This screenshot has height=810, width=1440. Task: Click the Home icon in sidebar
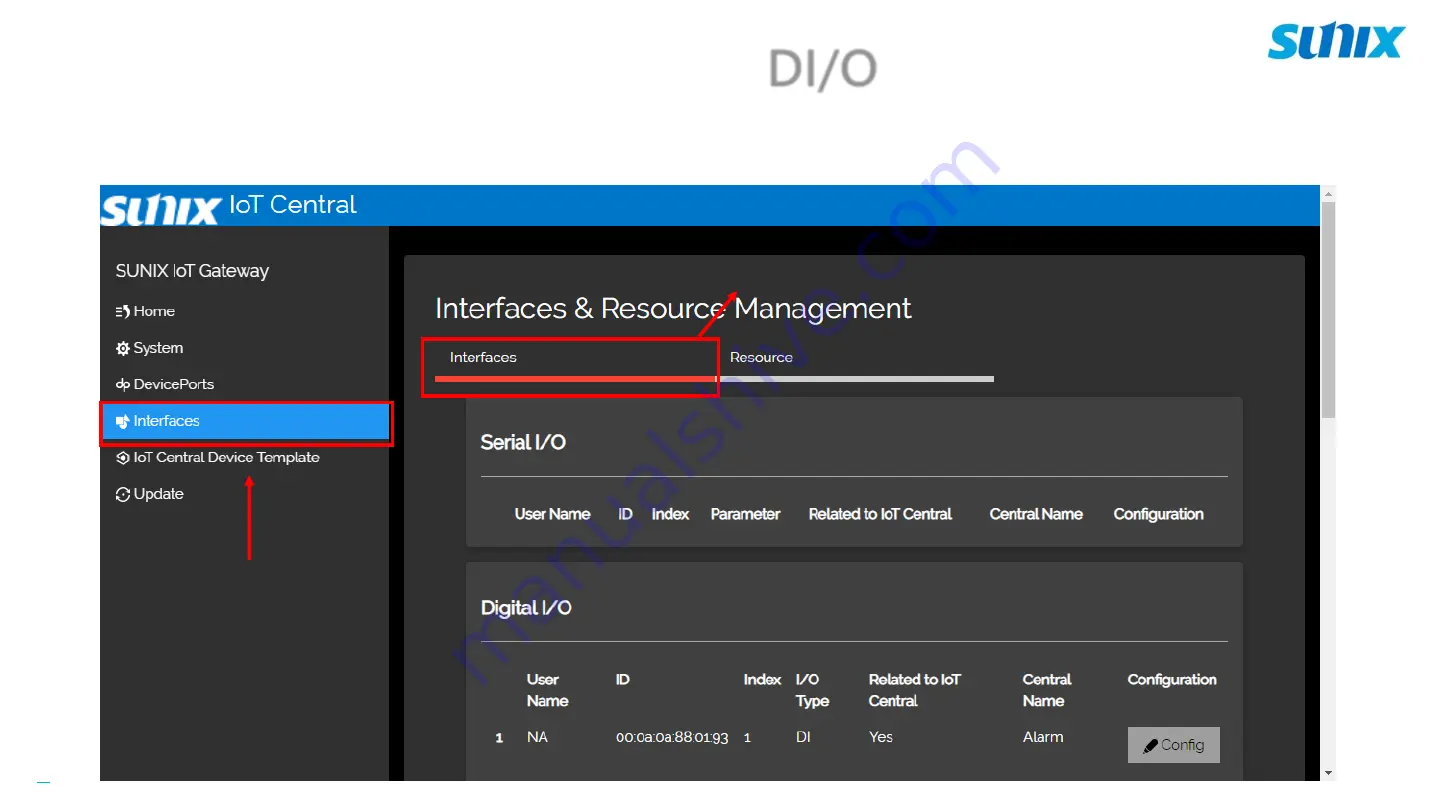pos(123,311)
